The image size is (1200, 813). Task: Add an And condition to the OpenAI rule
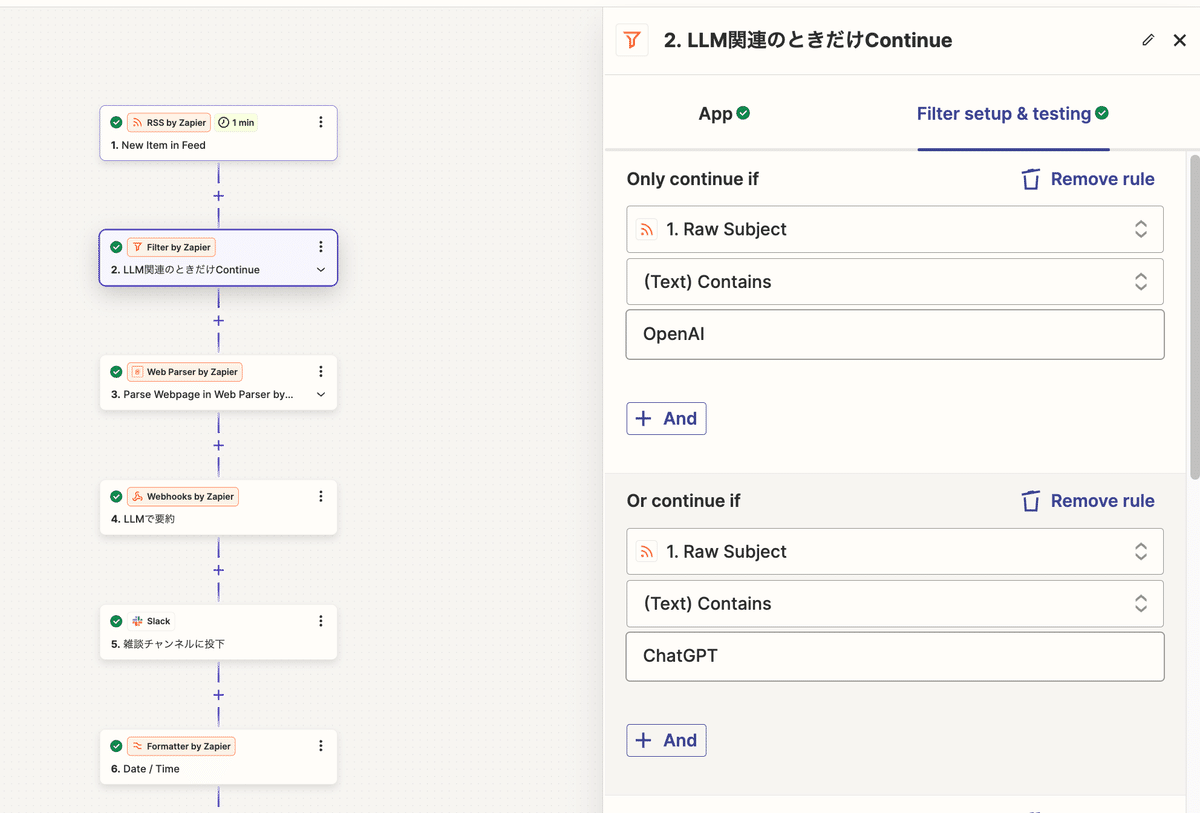(666, 419)
